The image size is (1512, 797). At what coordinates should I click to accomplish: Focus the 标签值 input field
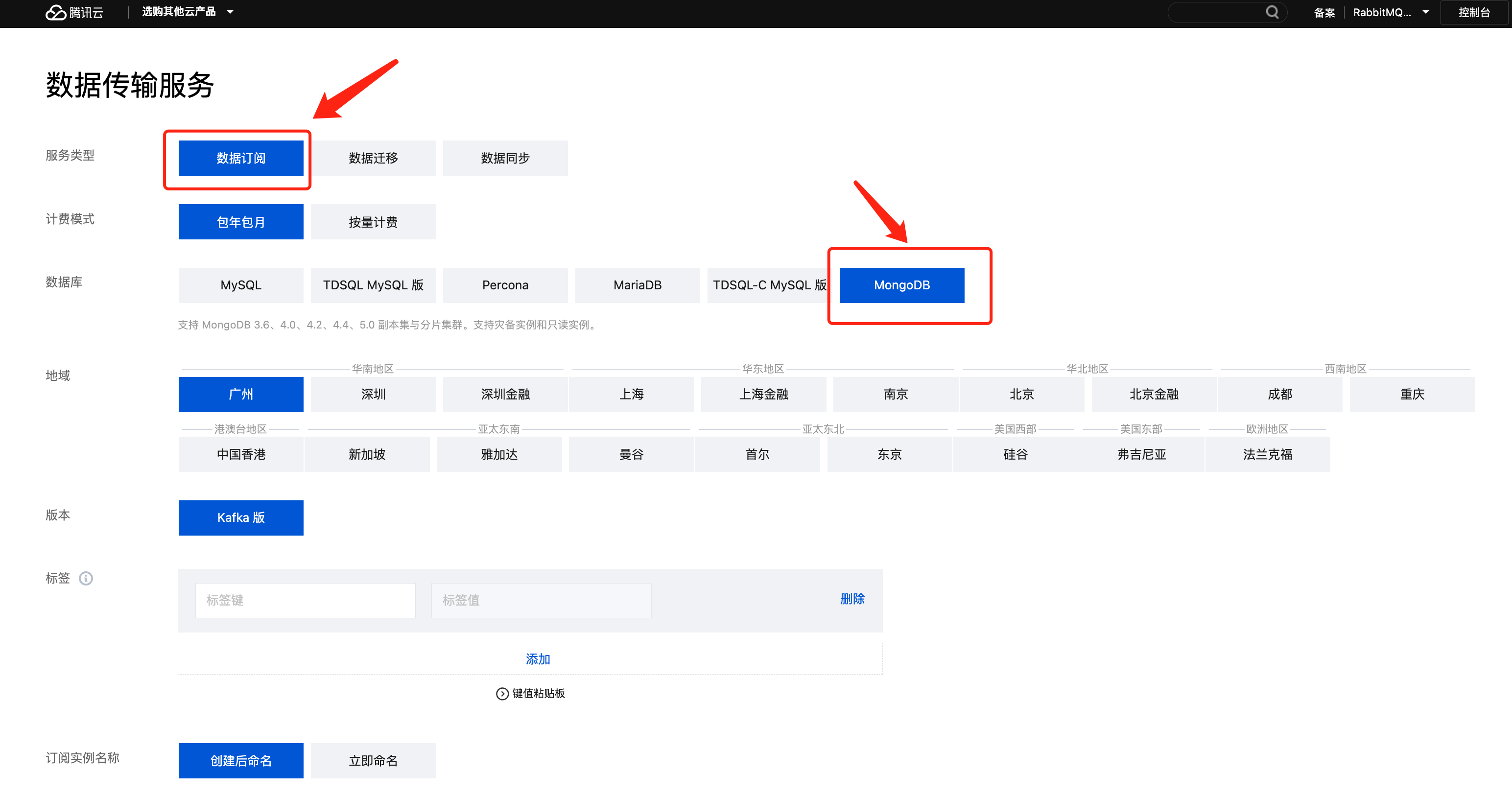coord(541,600)
